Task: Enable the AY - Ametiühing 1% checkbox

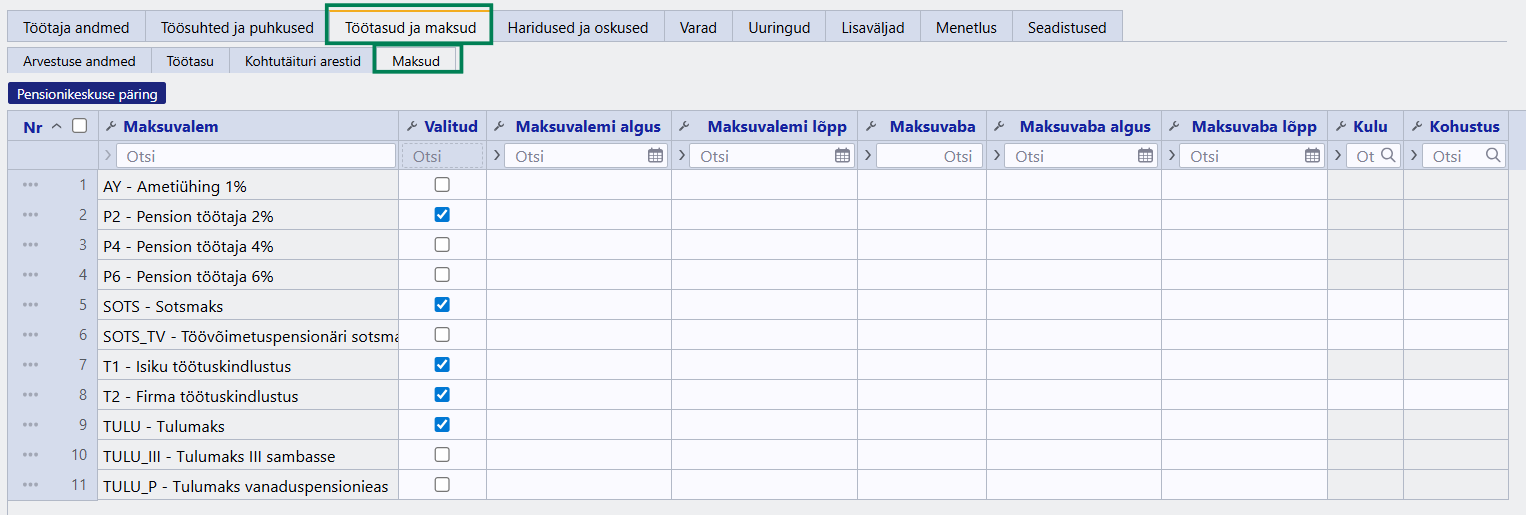Action: click(x=442, y=185)
